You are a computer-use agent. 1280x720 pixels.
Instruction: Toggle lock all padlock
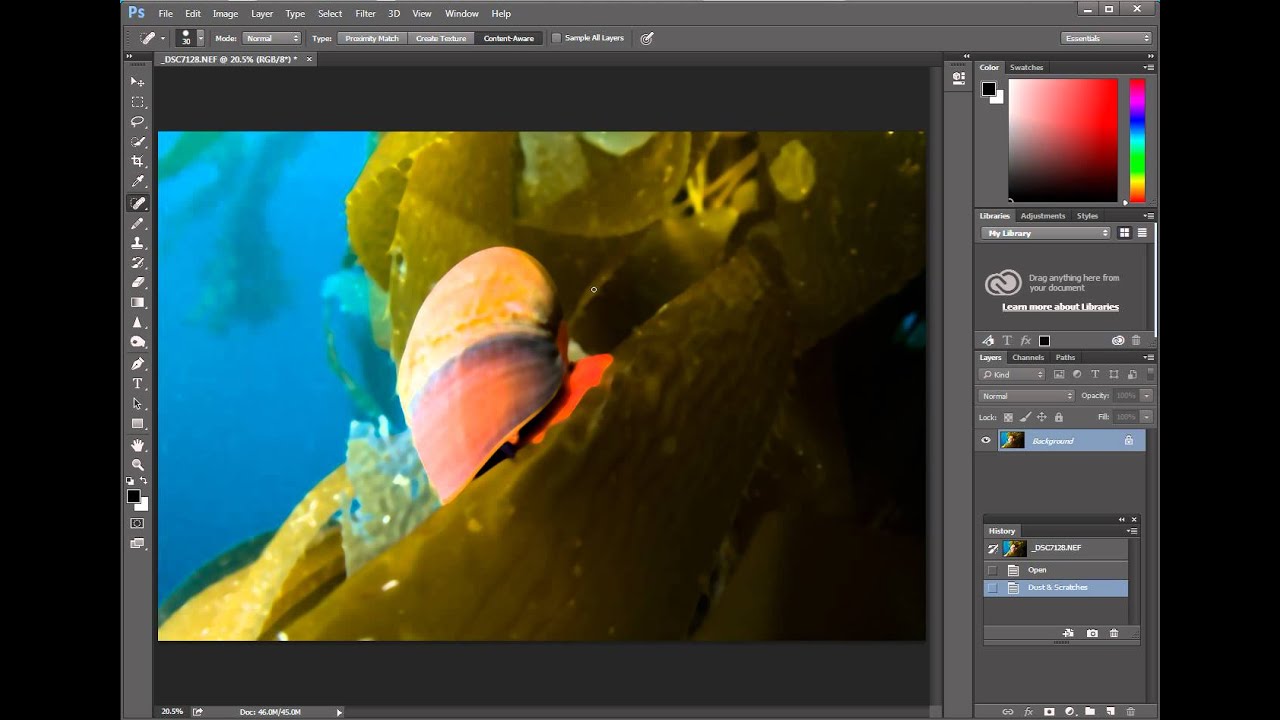[x=1059, y=417]
